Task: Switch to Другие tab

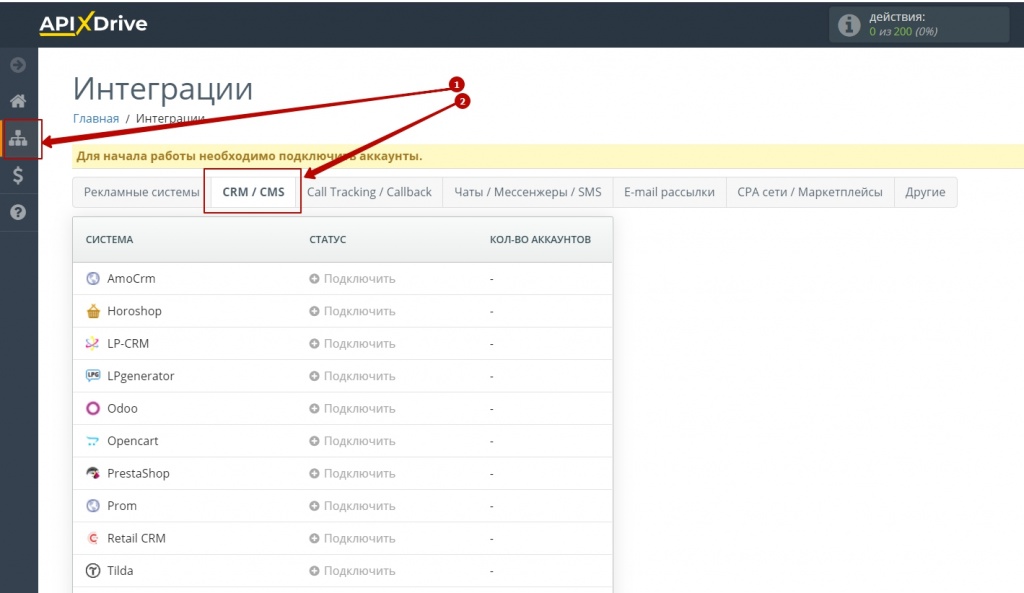Action: (x=925, y=192)
